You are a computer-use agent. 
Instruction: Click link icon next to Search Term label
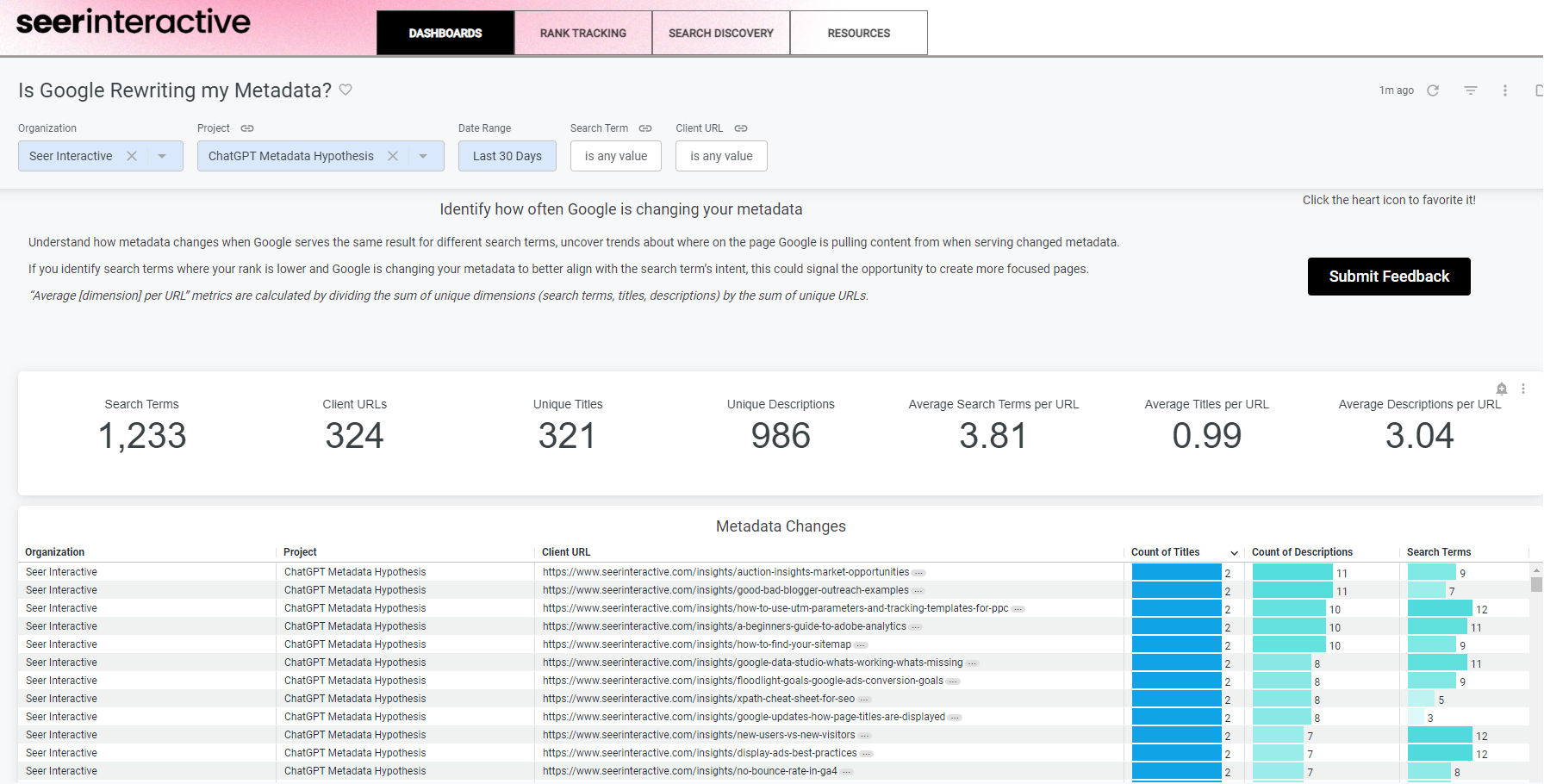(645, 128)
